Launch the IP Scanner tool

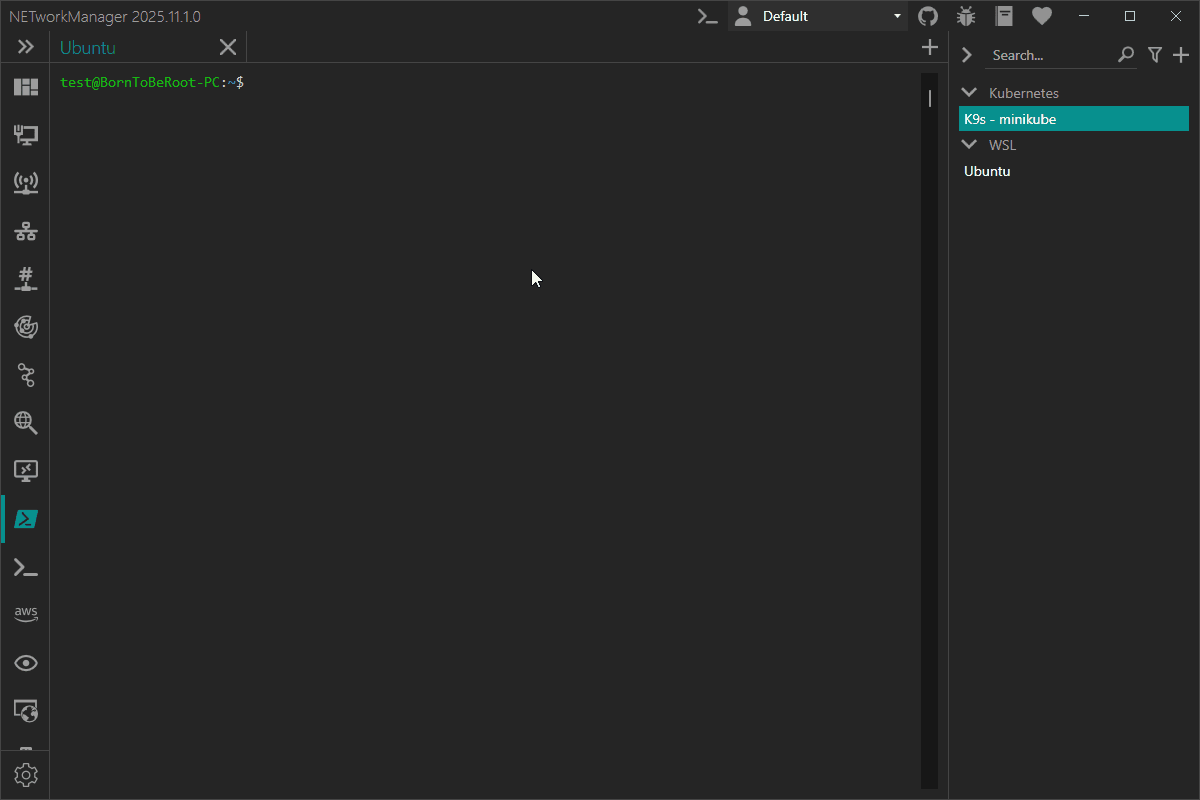[25, 231]
